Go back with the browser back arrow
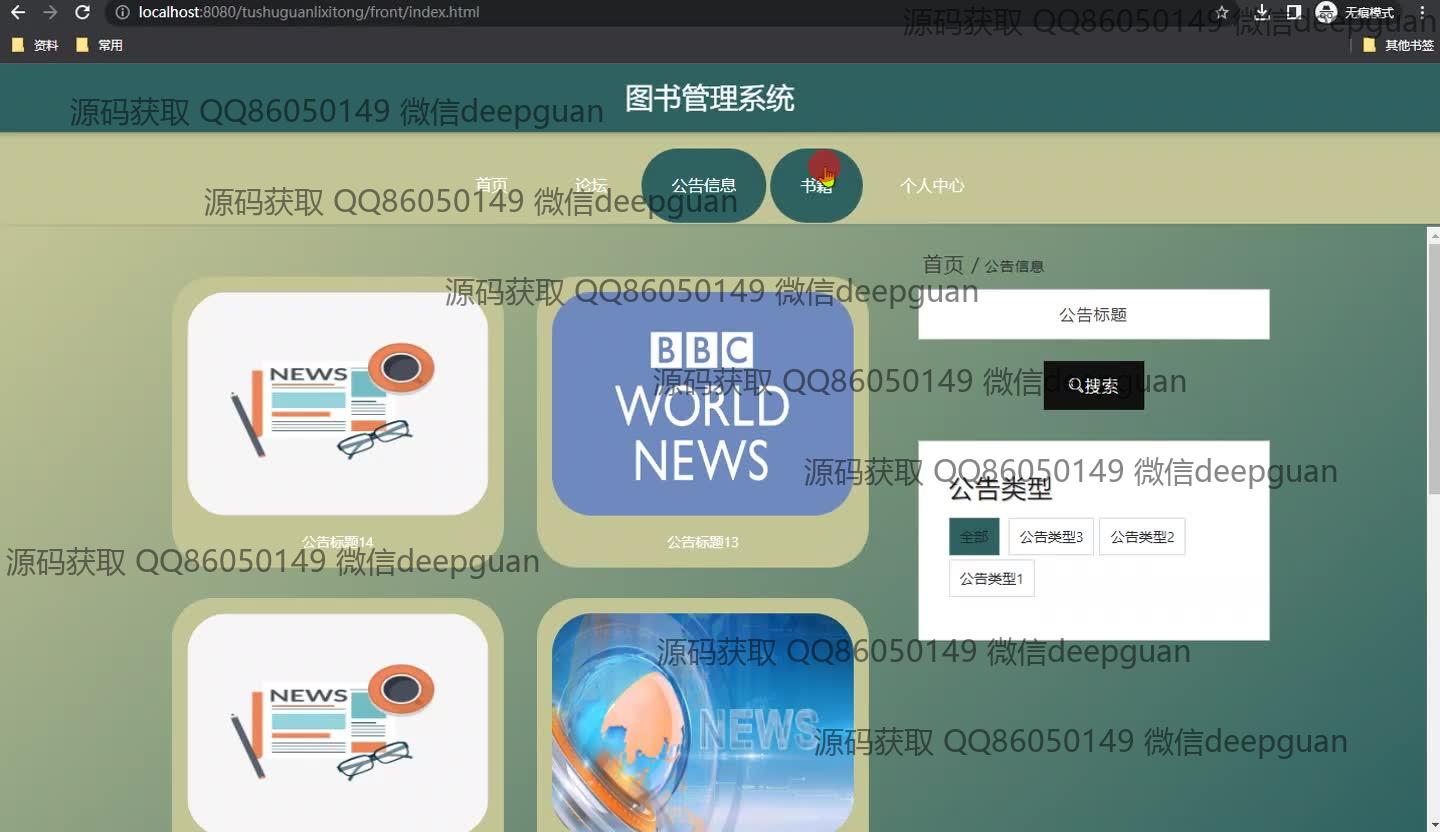1440x832 pixels. [x=17, y=13]
